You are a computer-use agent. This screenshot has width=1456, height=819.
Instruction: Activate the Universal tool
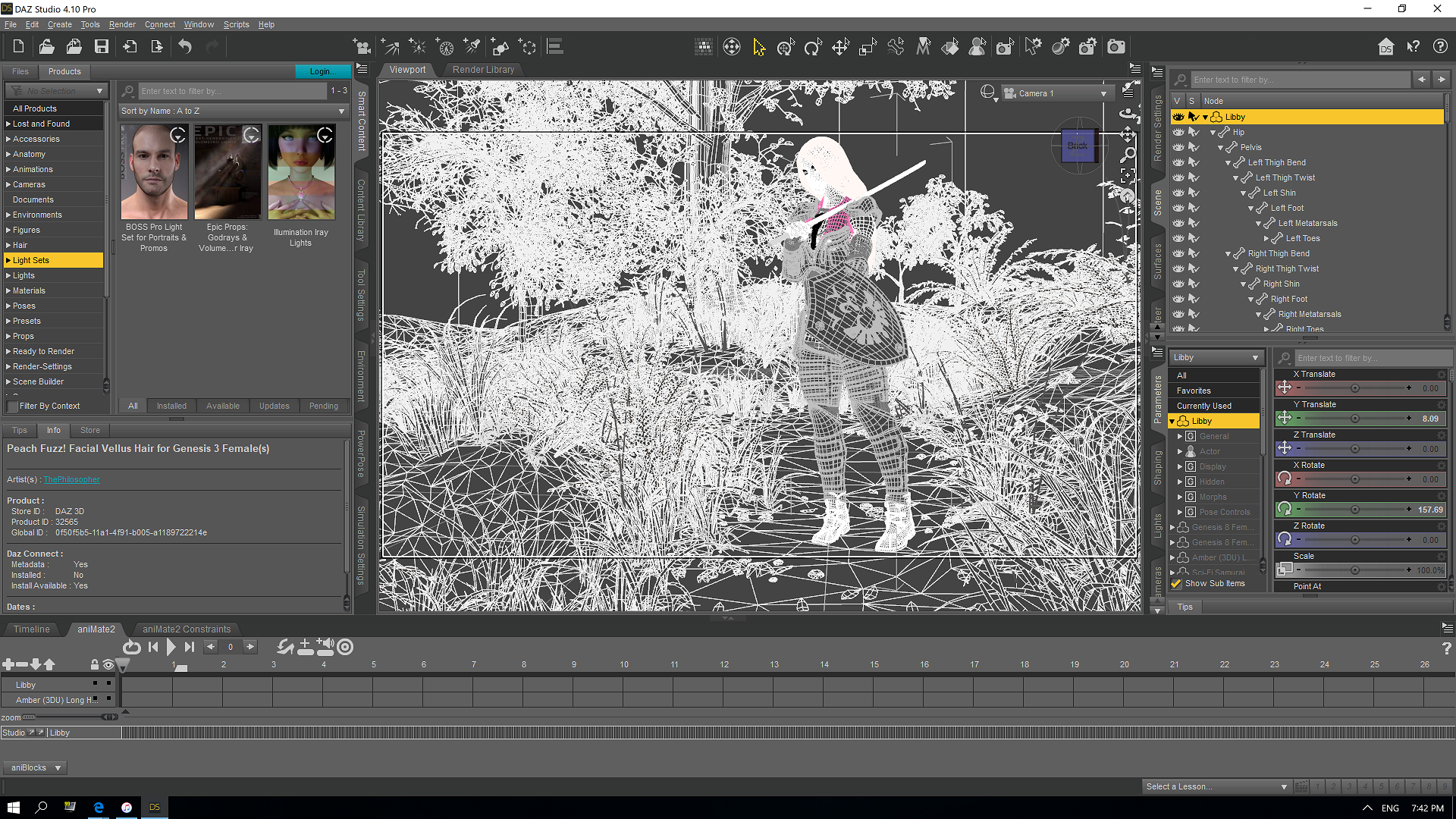pos(786,47)
